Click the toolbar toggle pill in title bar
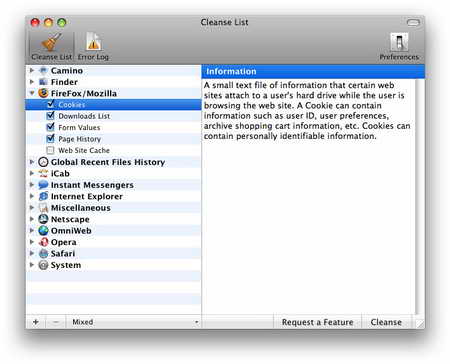450x364 pixels. (413, 23)
